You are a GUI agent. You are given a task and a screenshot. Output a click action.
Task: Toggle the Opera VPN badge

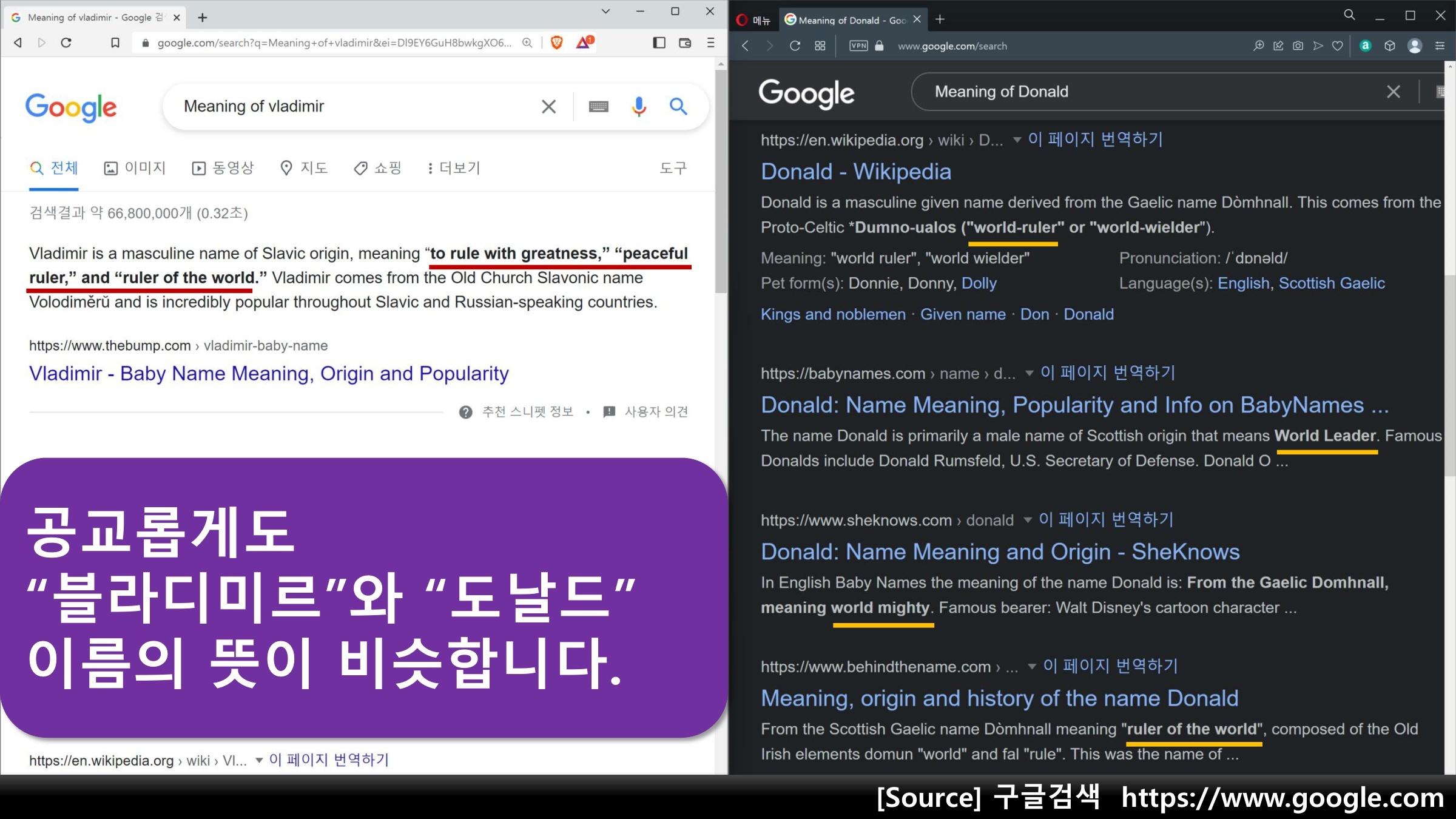tap(858, 46)
